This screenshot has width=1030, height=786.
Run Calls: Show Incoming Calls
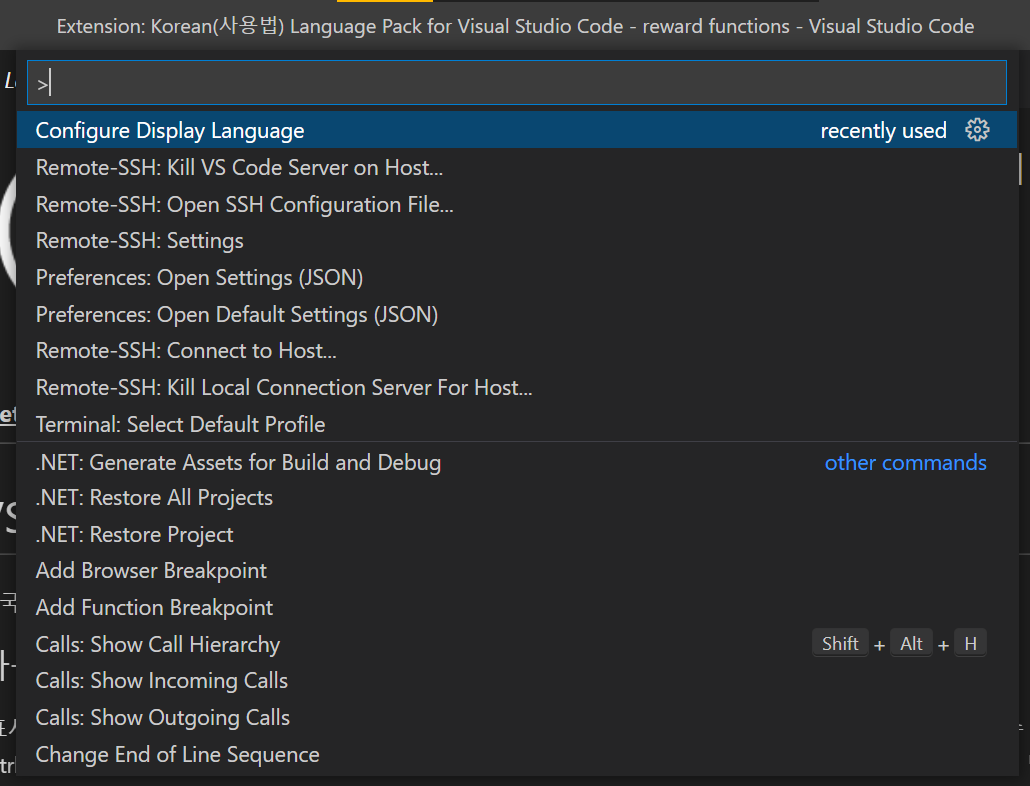[x=516, y=681]
